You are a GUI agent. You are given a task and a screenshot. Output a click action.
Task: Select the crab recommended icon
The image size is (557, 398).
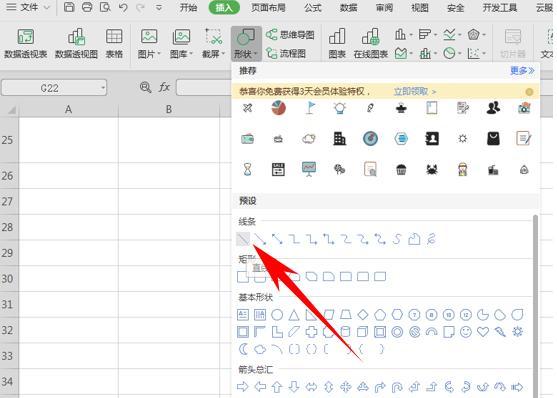pos(432,170)
